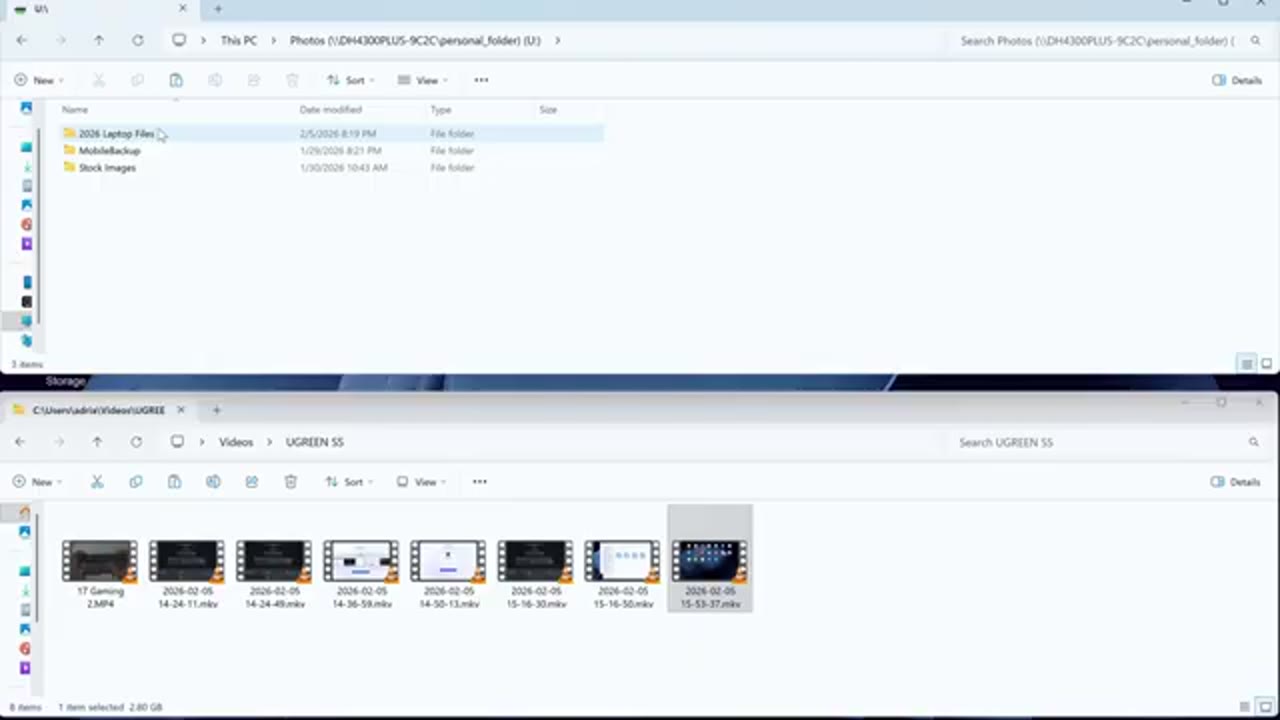Image resolution: width=1280 pixels, height=720 pixels.
Task: Go back using the navigation back arrow
Action: (20, 441)
